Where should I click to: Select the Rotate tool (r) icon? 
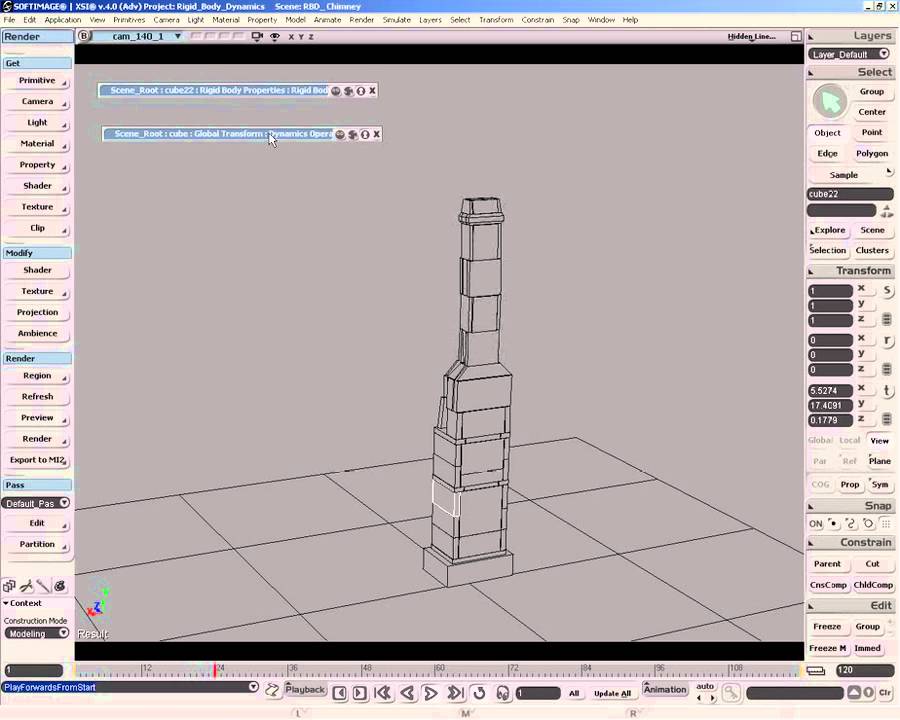pos(887,340)
